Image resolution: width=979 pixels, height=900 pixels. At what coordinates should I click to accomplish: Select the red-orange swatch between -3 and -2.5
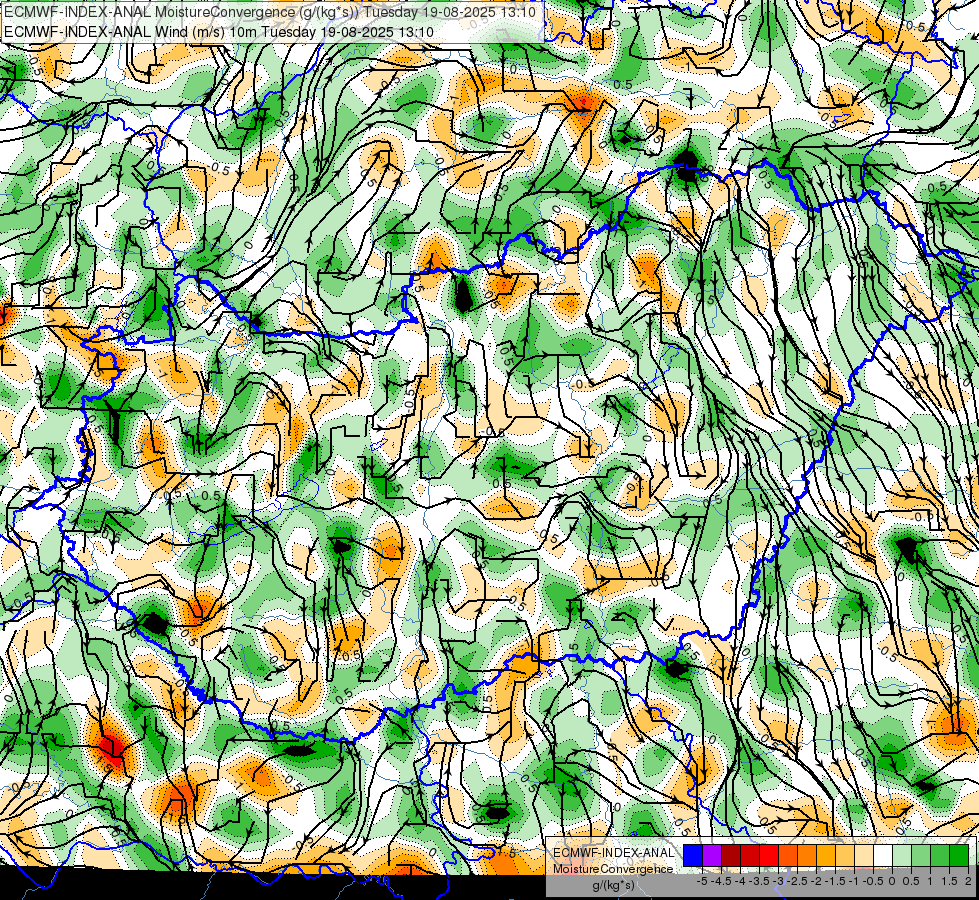[x=788, y=855]
